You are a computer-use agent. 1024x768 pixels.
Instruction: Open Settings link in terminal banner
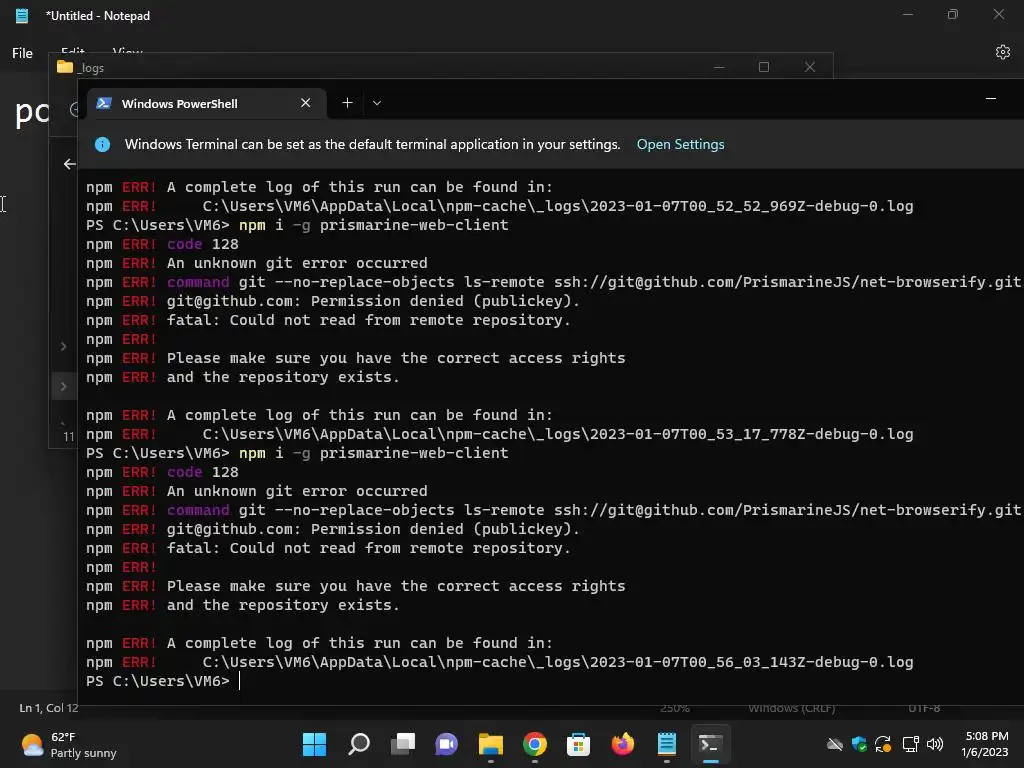click(680, 144)
